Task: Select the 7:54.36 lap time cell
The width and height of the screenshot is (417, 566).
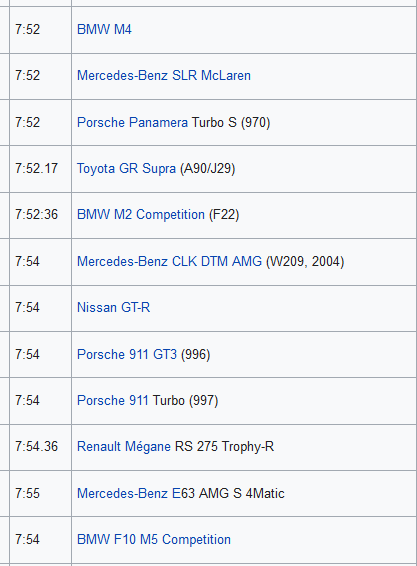Action: tap(40, 447)
